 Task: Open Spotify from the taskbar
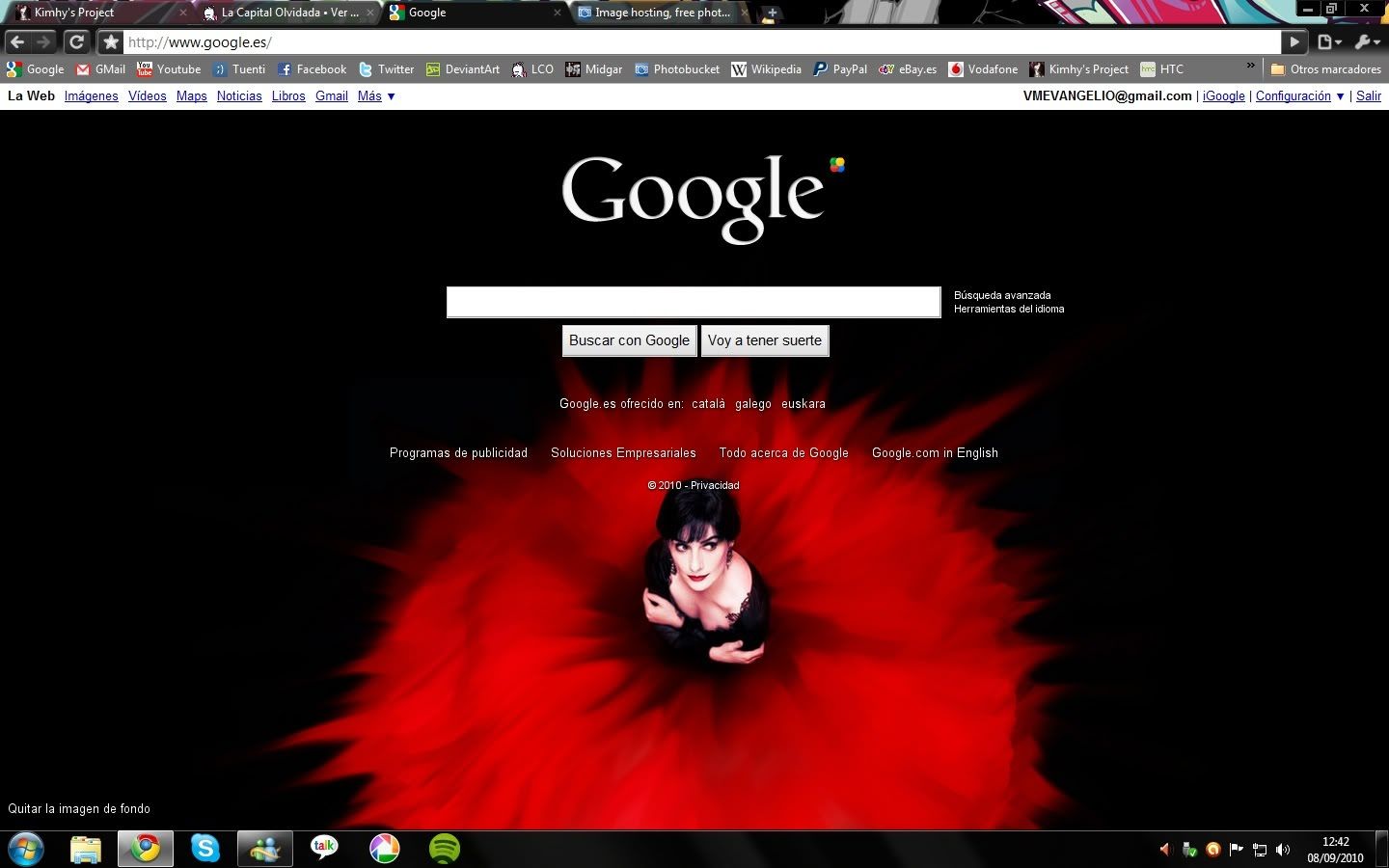tap(444, 849)
